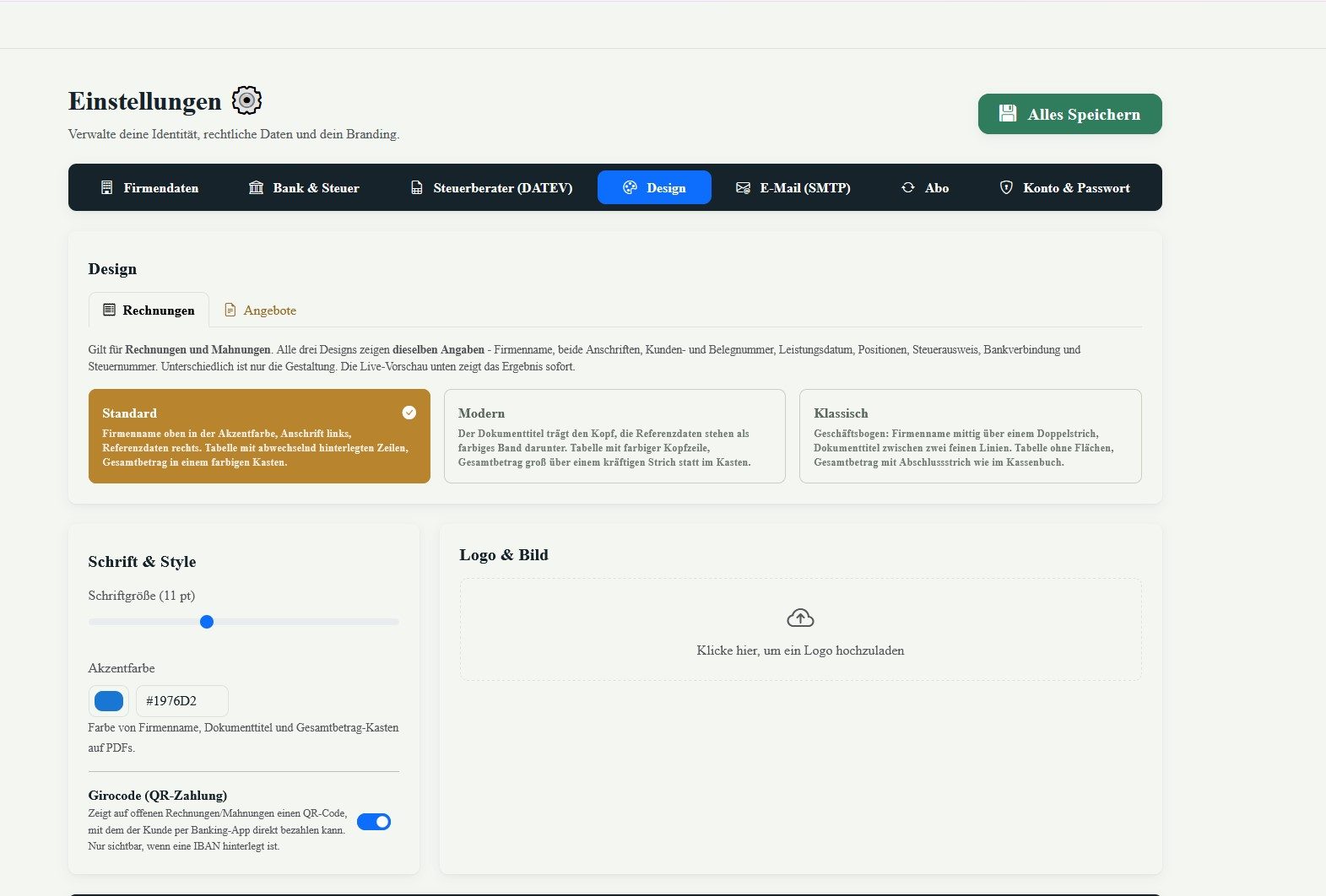Go to the Abo tab
This screenshot has width=1326, height=896.
pyautogui.click(x=925, y=187)
